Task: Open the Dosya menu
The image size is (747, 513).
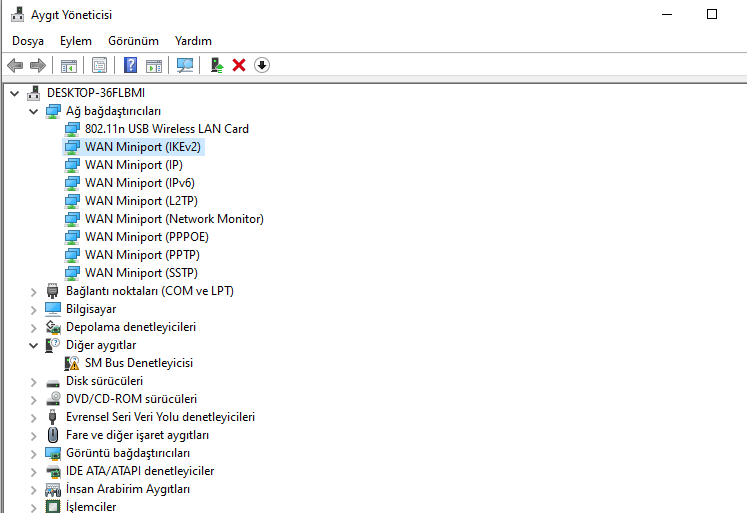Action: pos(28,41)
